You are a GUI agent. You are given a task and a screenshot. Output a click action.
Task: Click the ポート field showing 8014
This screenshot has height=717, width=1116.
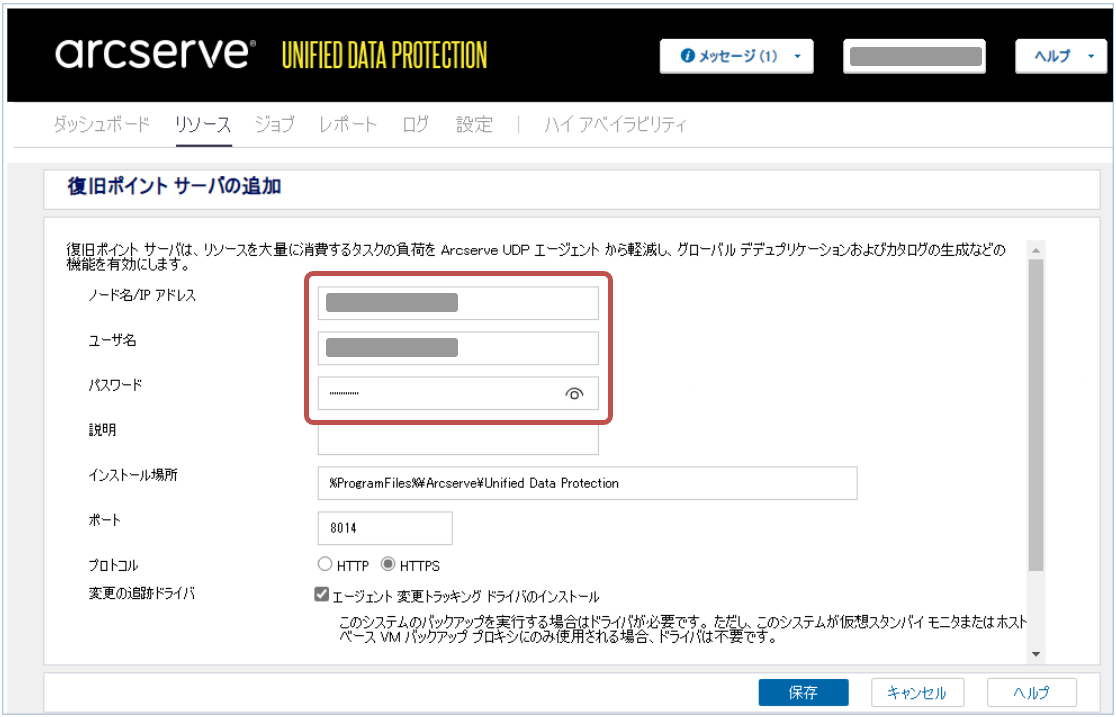coord(385,528)
